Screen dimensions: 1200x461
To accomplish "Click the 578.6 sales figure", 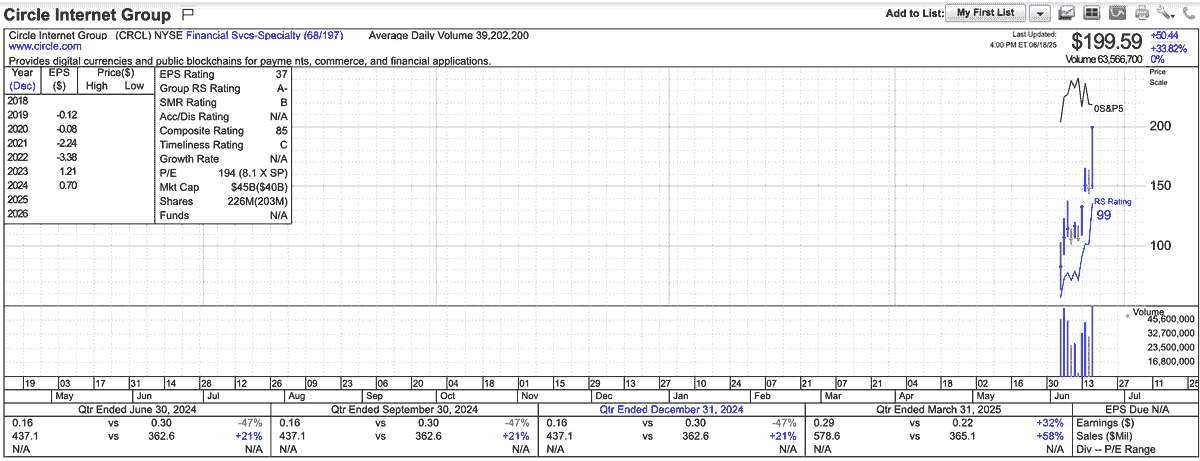I will [826, 436].
